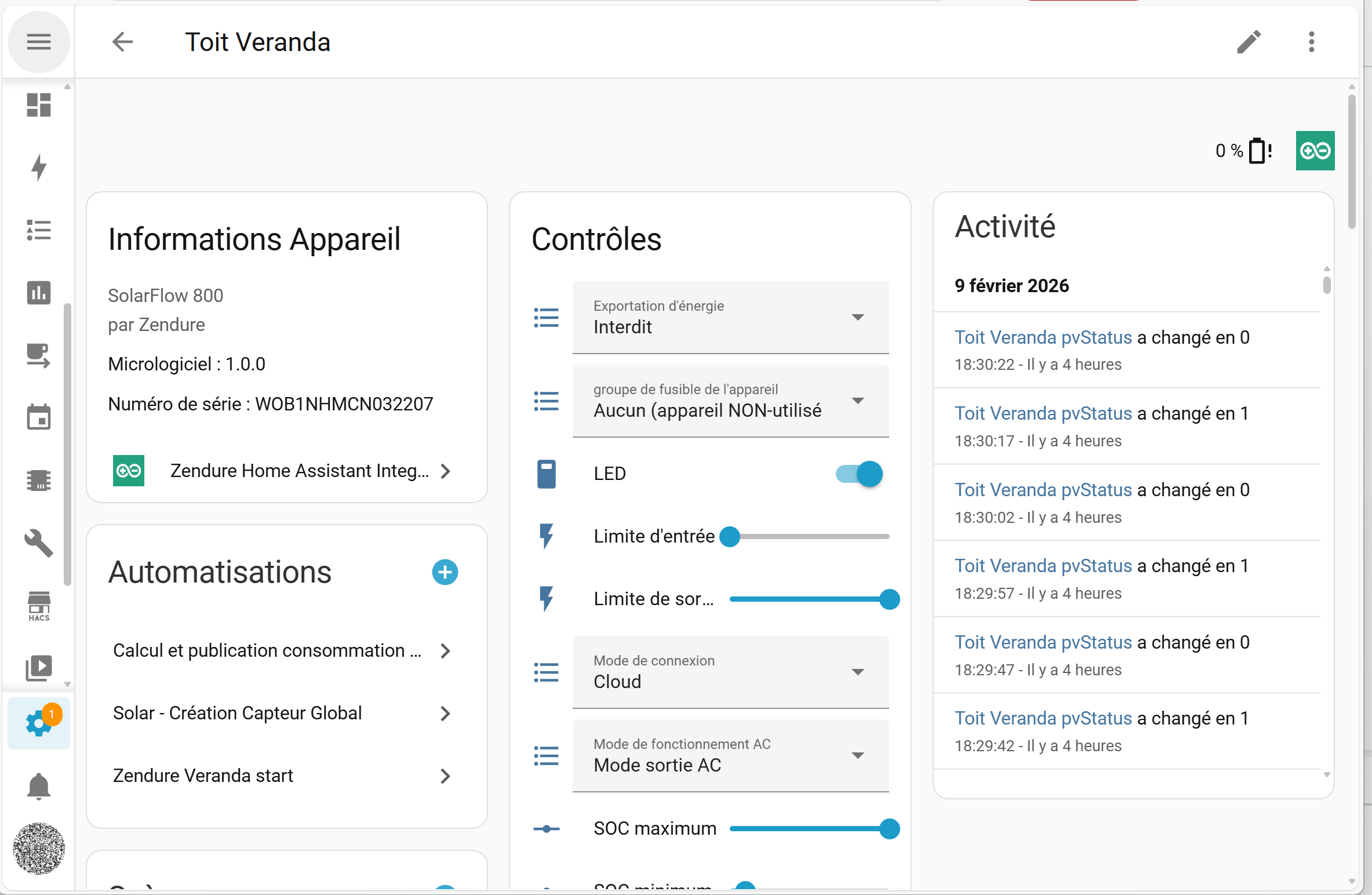Screen dimensions: 1372x895
Task: Open HACS in the sidebar
Action: (x=39, y=606)
